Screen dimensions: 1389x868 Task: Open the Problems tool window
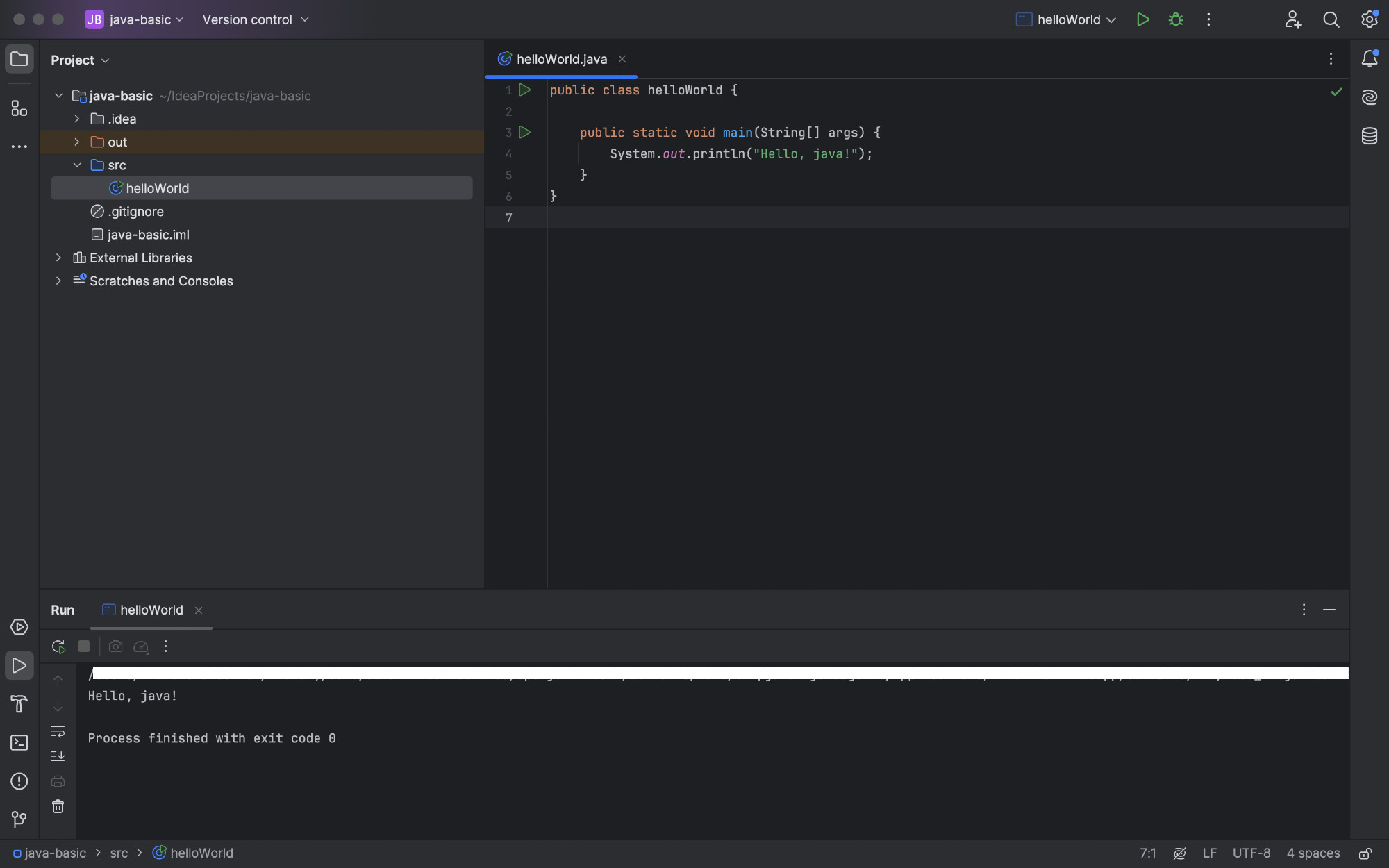tap(19, 781)
